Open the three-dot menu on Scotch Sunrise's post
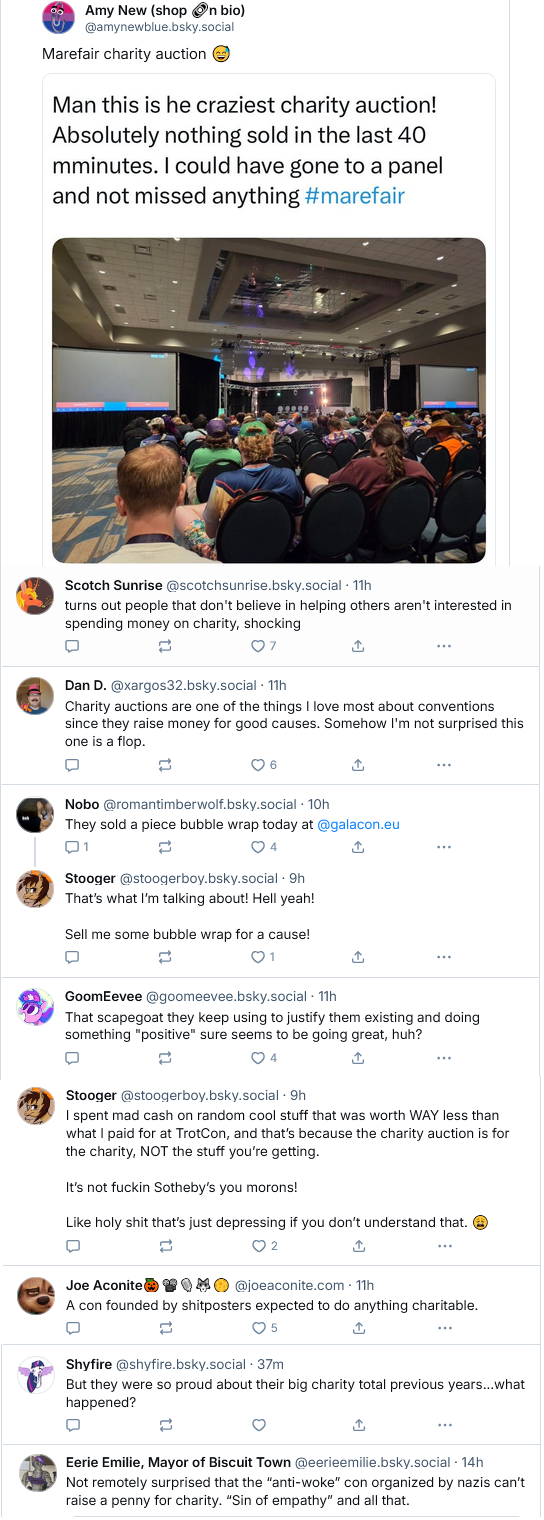This screenshot has width=544, height=1520. point(444,646)
